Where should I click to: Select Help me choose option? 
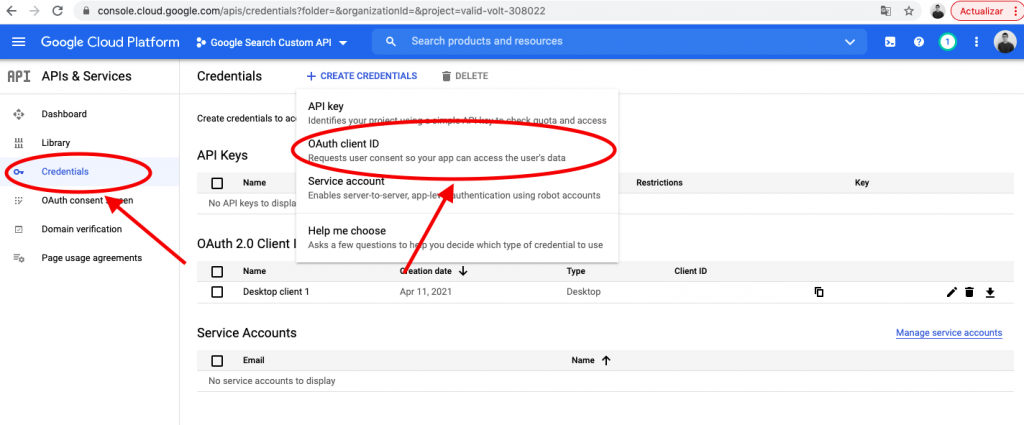(x=457, y=237)
